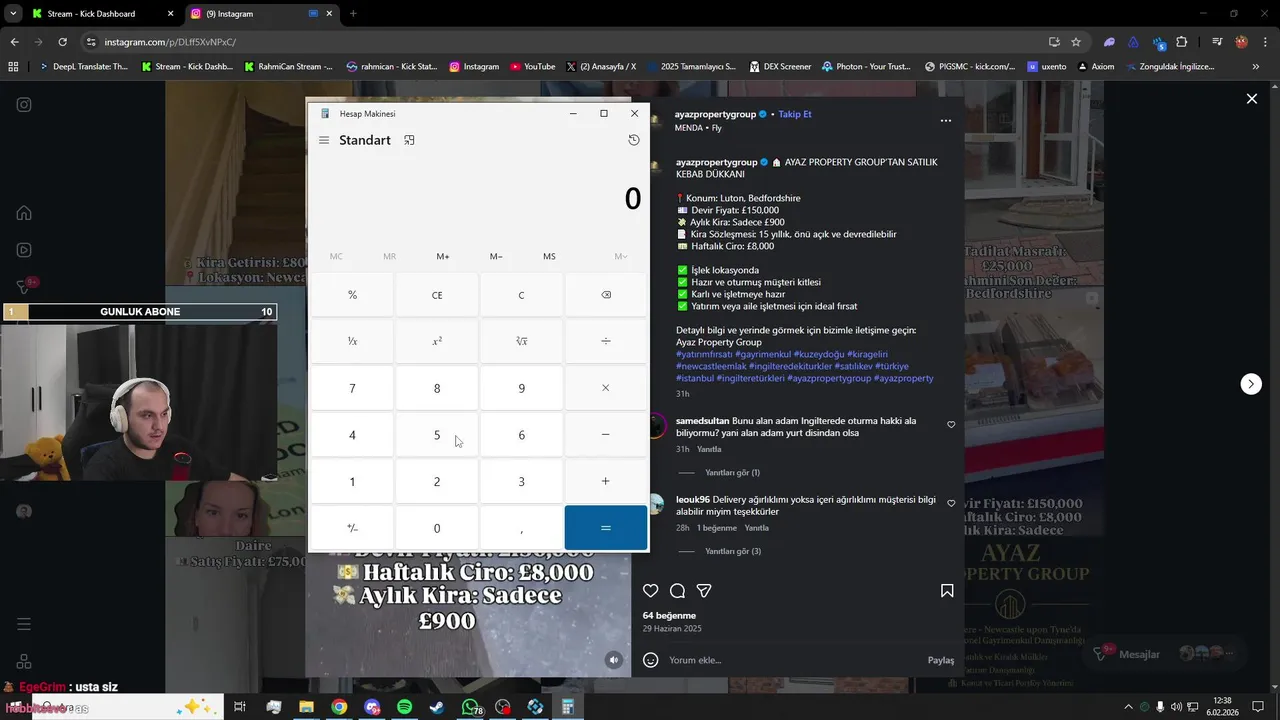Click the decimal comma key
The image size is (1280, 720).
click(x=521, y=528)
